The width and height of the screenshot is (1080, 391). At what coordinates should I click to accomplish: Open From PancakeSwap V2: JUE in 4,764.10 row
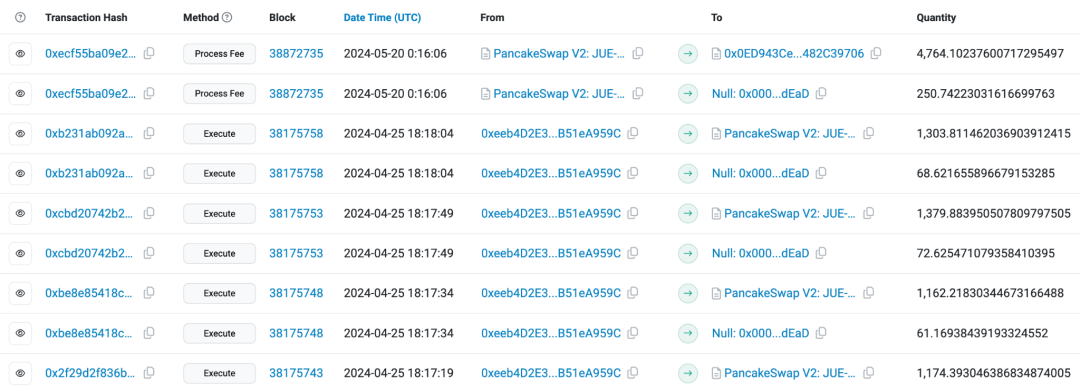559,54
